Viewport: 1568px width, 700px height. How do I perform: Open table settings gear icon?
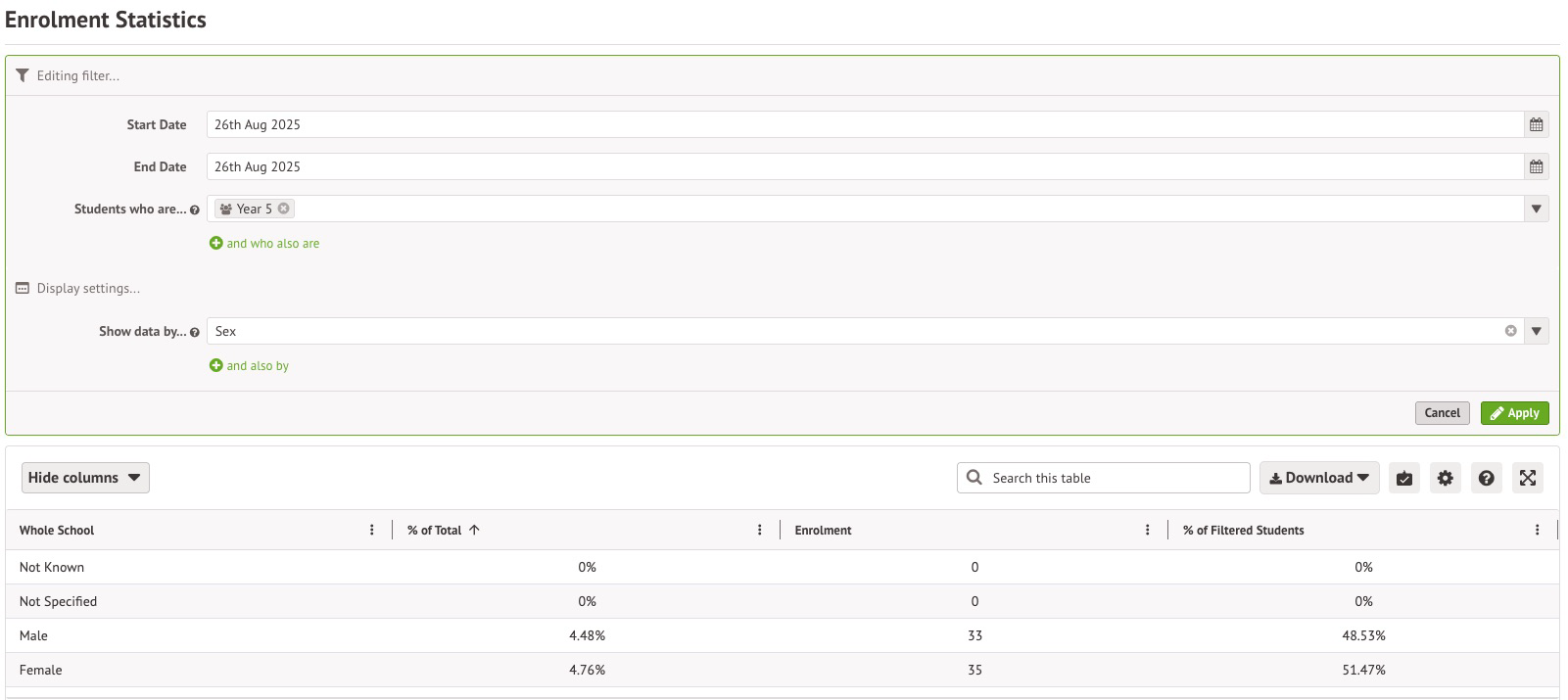1445,478
